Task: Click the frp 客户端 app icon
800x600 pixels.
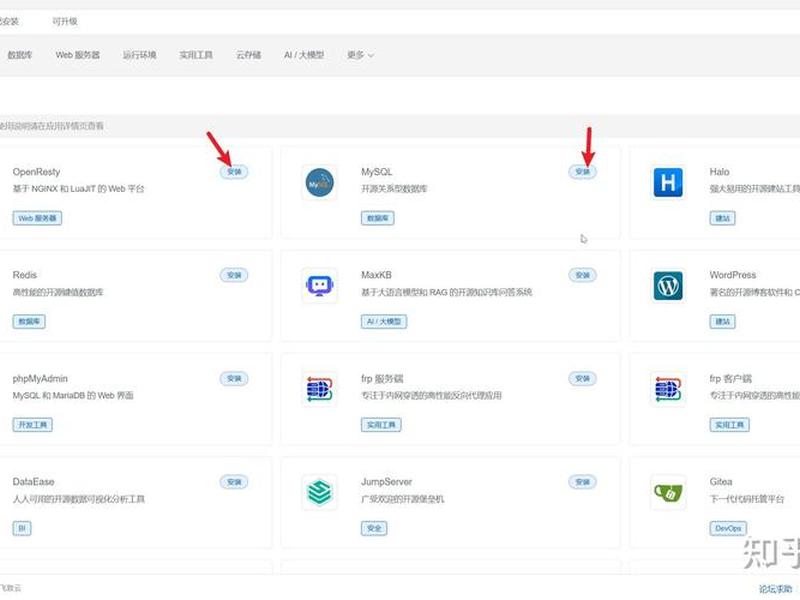Action: pyautogui.click(x=668, y=389)
